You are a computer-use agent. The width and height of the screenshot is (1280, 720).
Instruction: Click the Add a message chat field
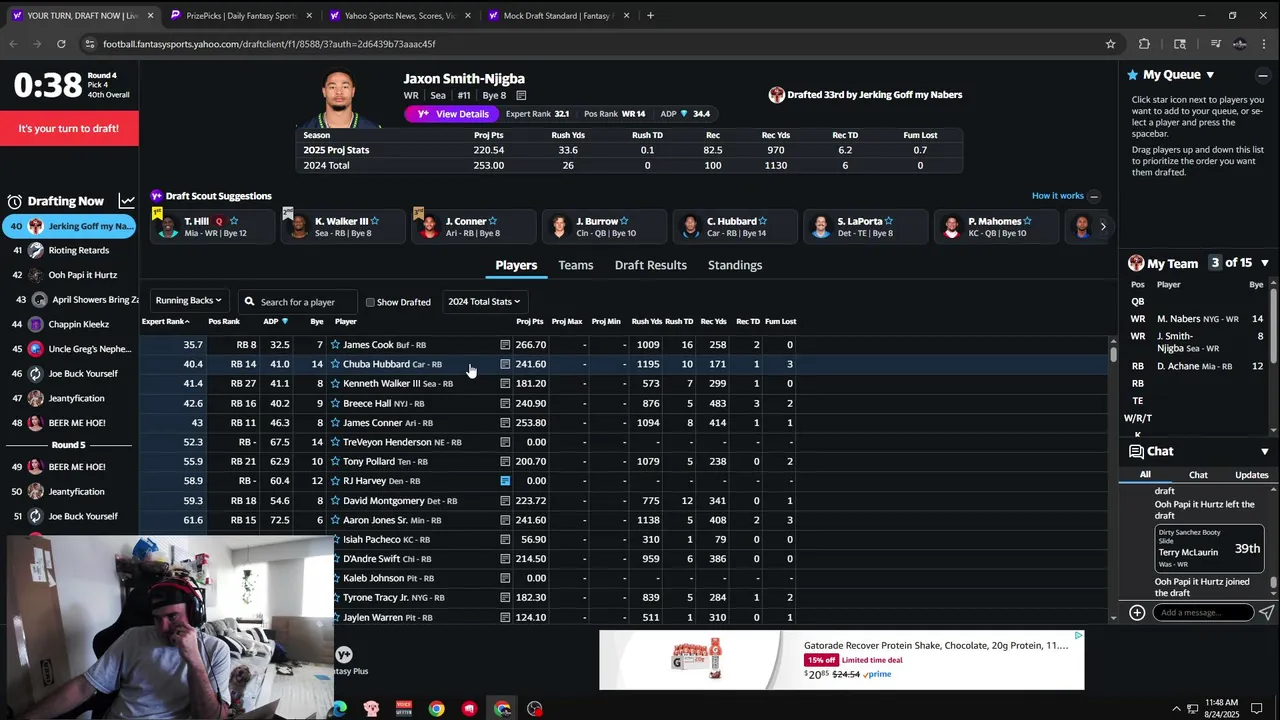pyautogui.click(x=1202, y=612)
